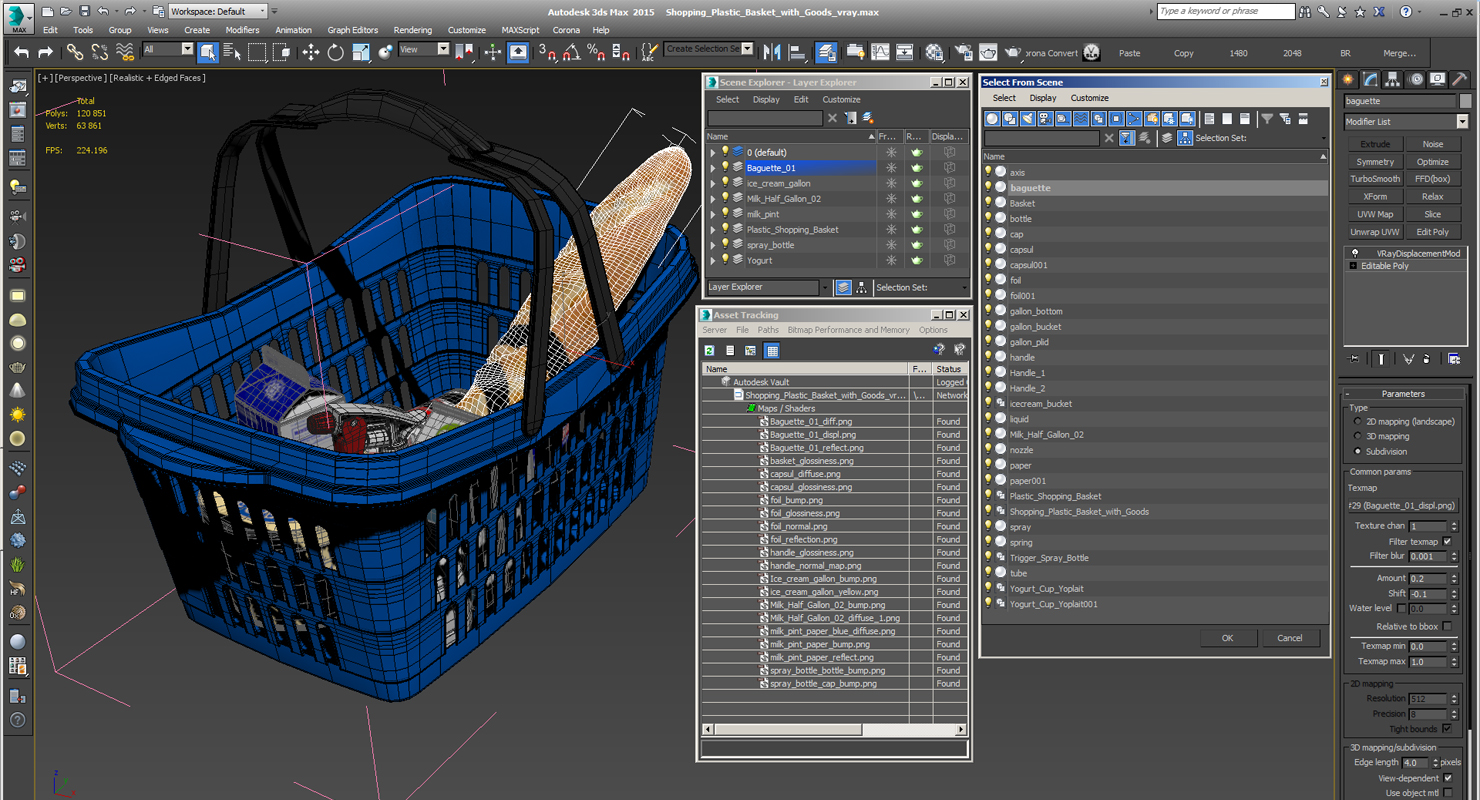The width and height of the screenshot is (1480, 800).
Task: Click the Undo arrow in main toolbar
Action: tap(21, 52)
